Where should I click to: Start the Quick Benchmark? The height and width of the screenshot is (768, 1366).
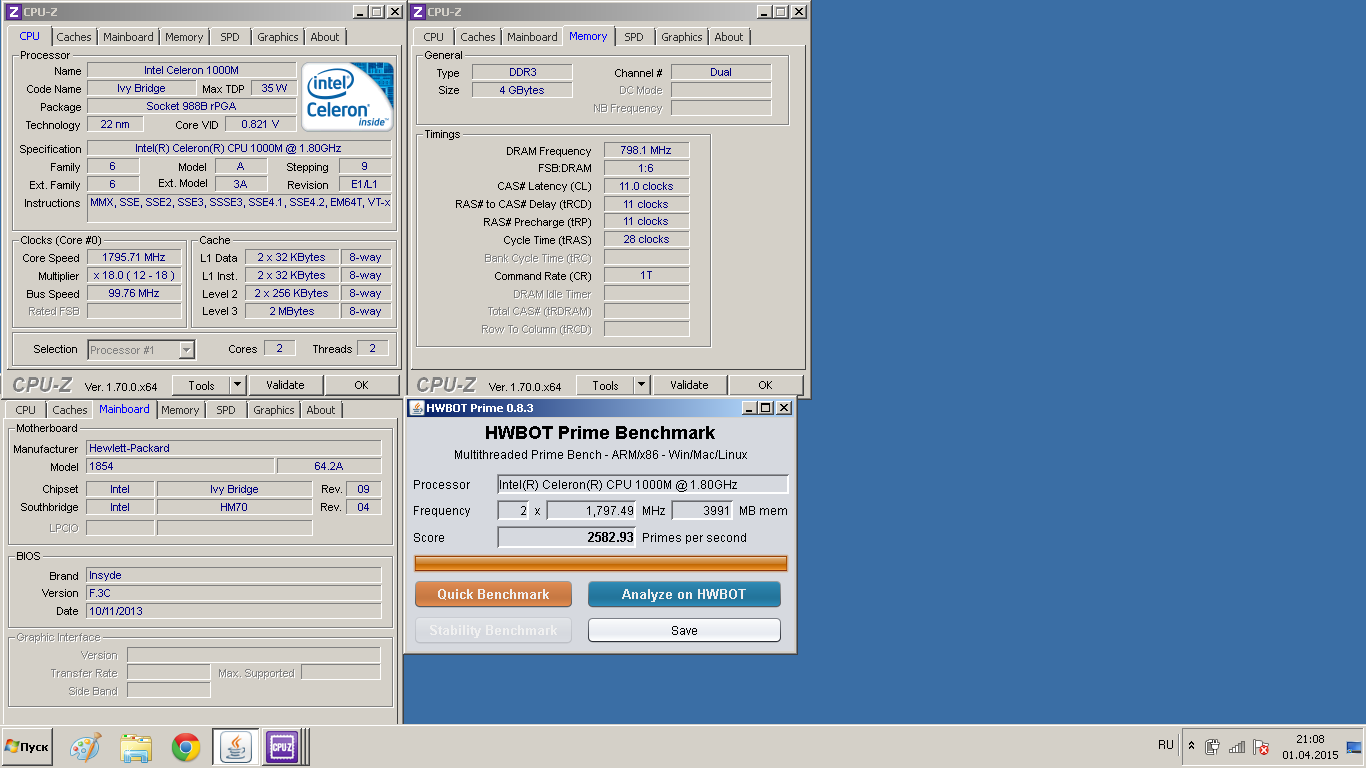point(493,594)
